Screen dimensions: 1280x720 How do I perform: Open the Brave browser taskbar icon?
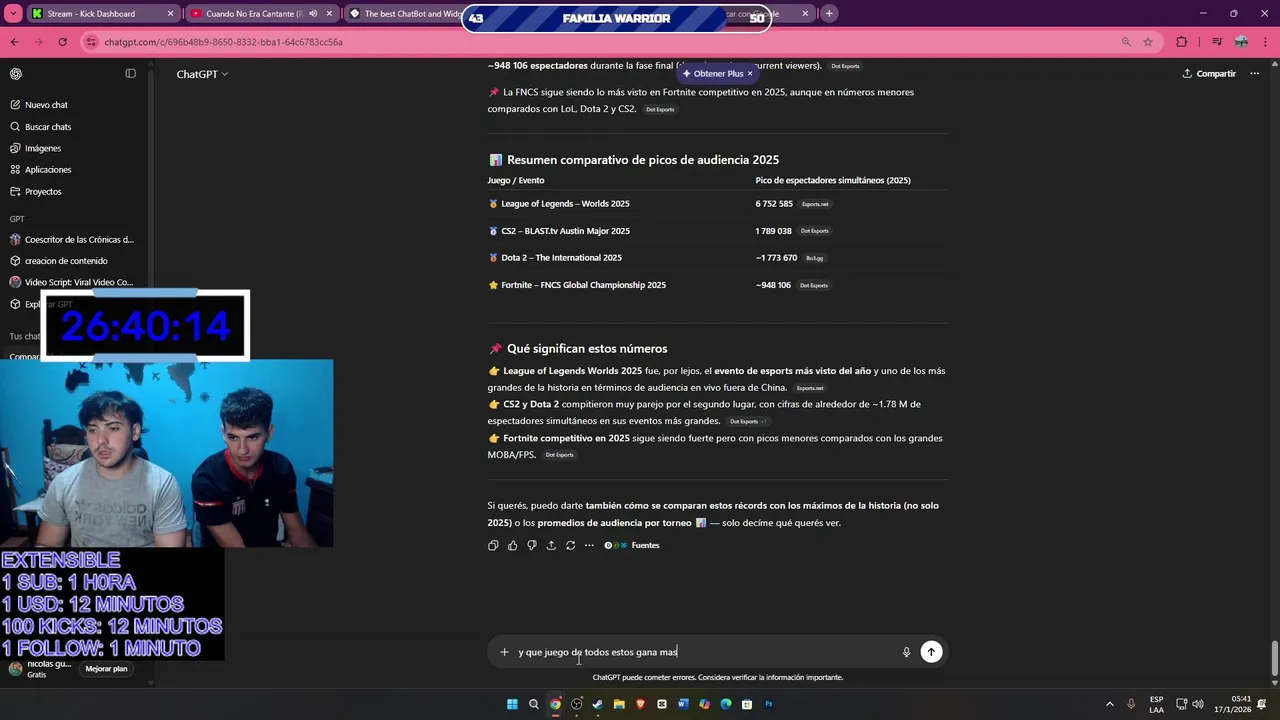[641, 704]
